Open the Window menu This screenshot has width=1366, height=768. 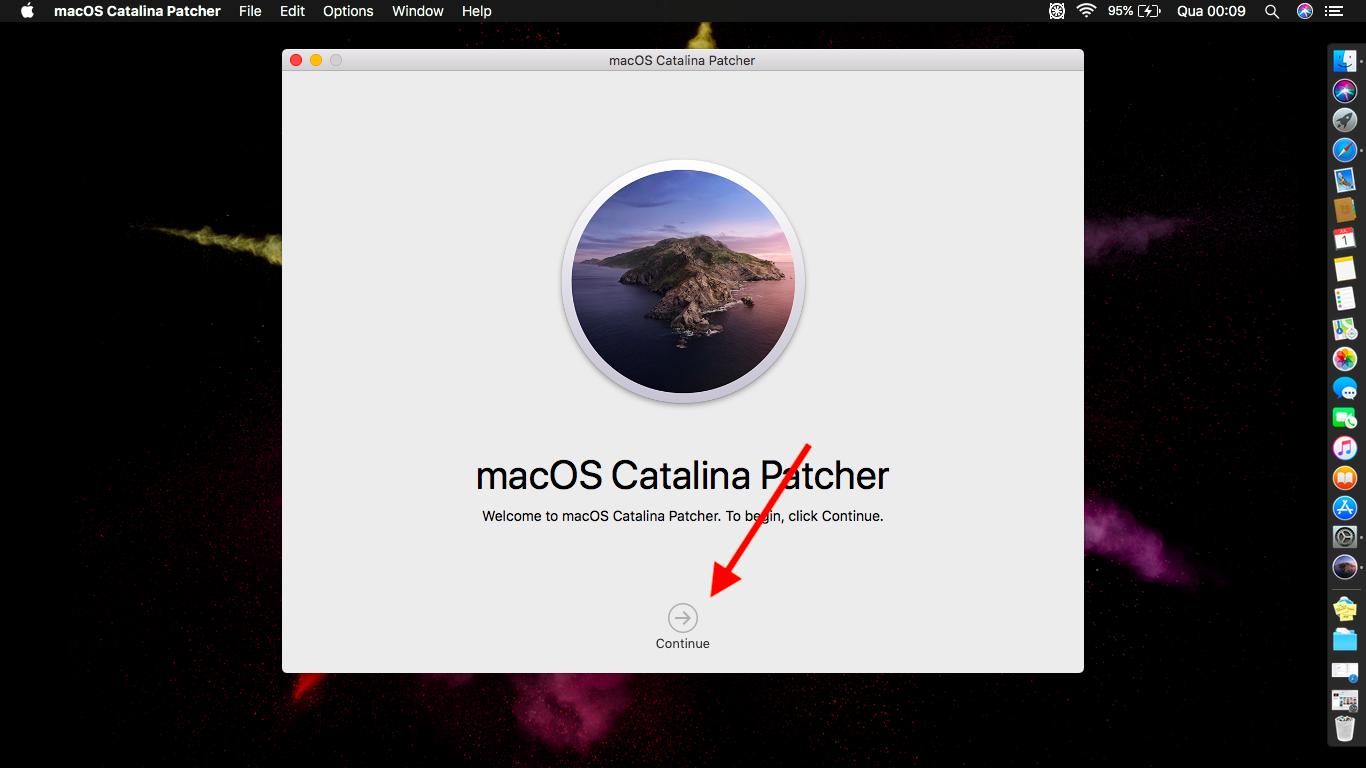418,11
